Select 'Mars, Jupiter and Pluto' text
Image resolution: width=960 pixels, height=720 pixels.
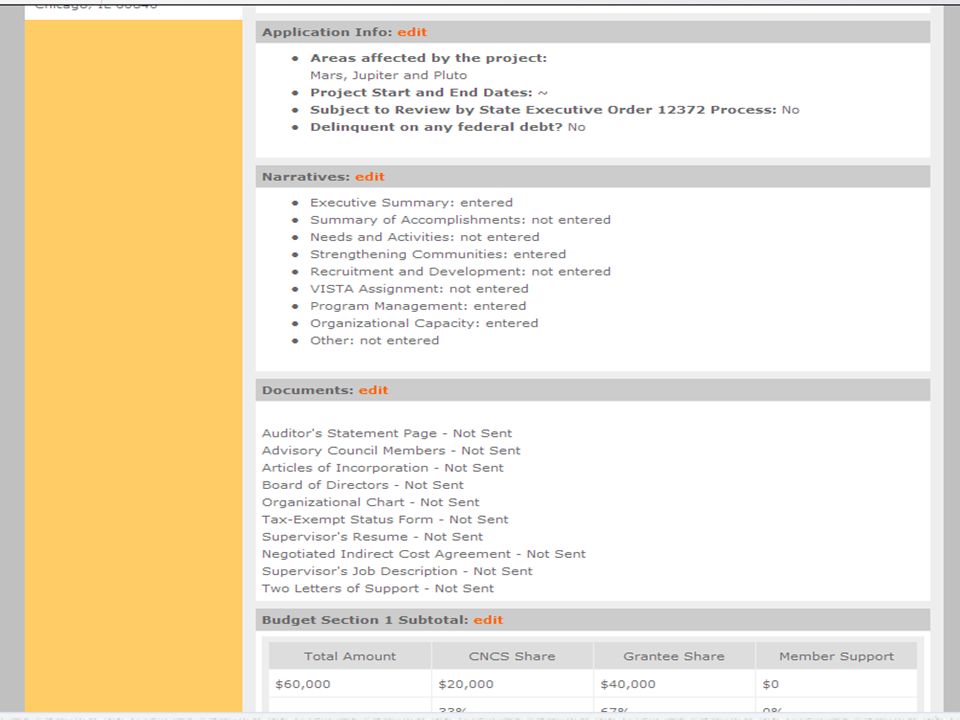388,75
